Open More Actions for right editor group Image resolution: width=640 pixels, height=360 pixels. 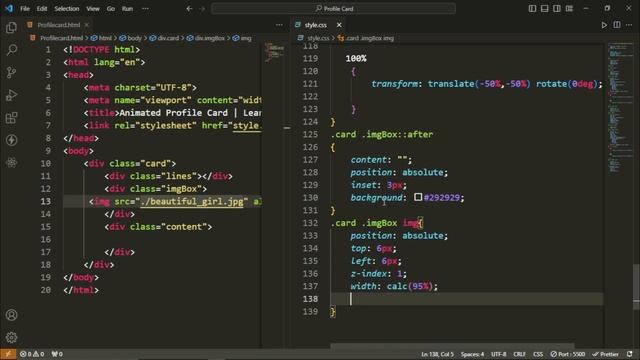(x=629, y=25)
